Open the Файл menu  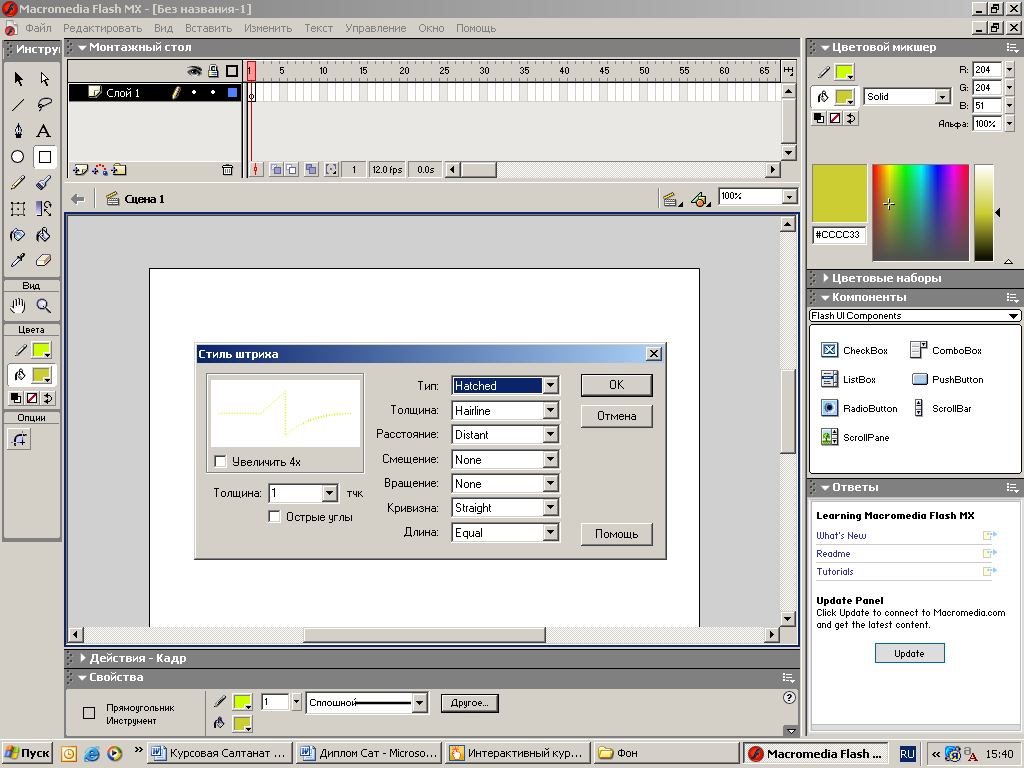pos(39,28)
